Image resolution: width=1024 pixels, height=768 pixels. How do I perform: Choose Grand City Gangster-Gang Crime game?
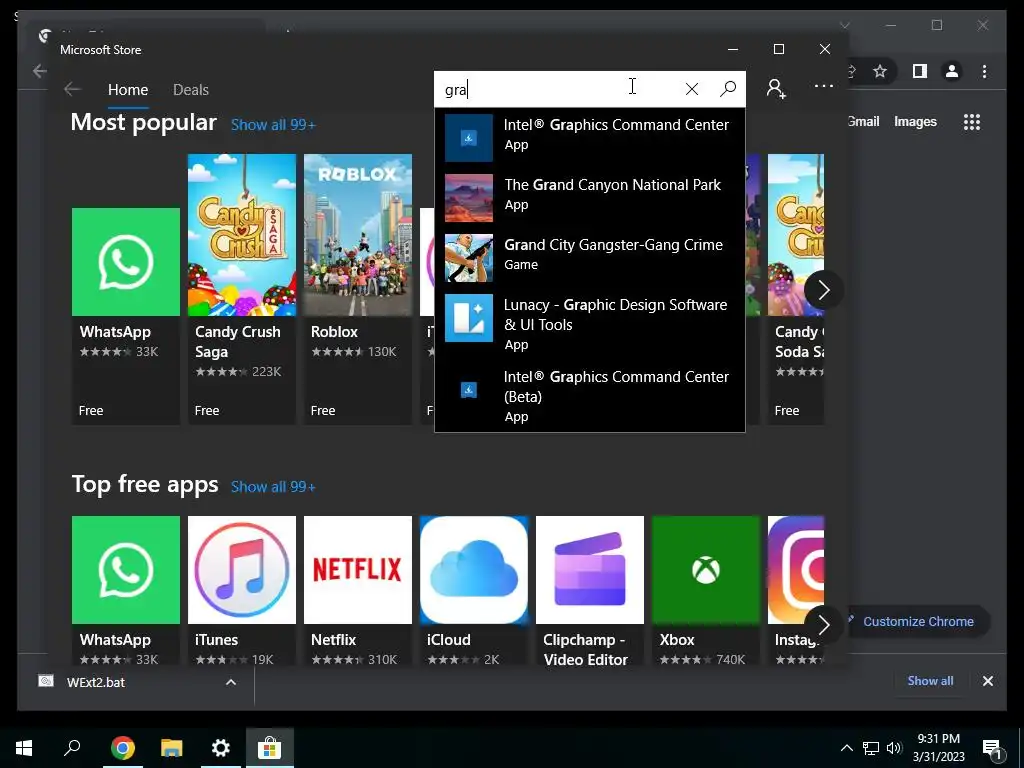[590, 257]
